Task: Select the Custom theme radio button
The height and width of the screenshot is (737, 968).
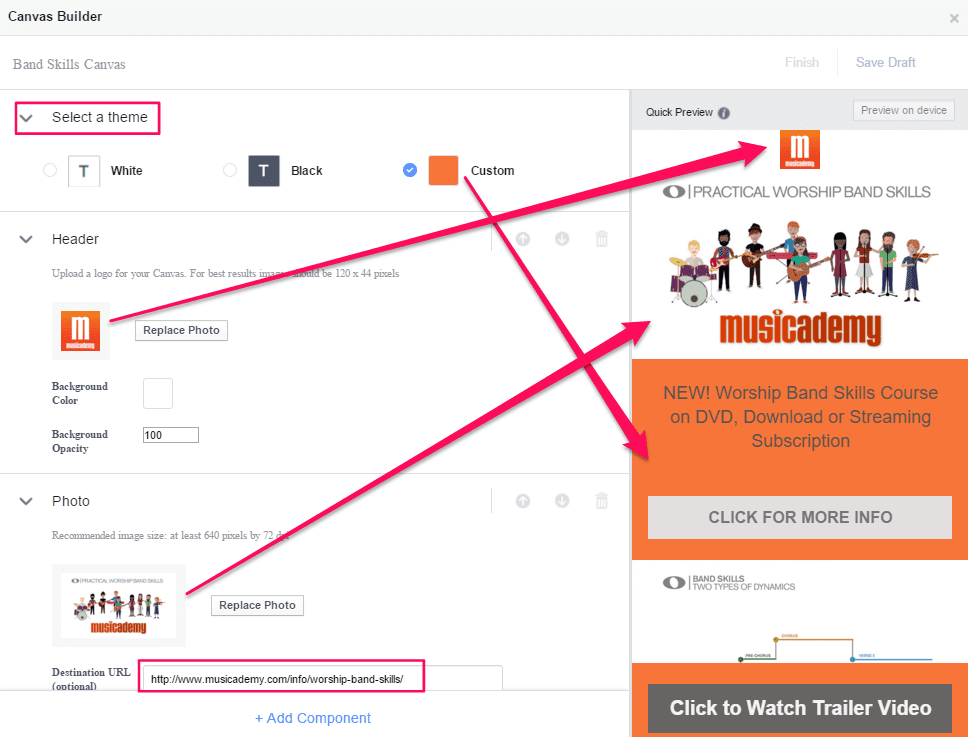Action: pyautogui.click(x=410, y=170)
